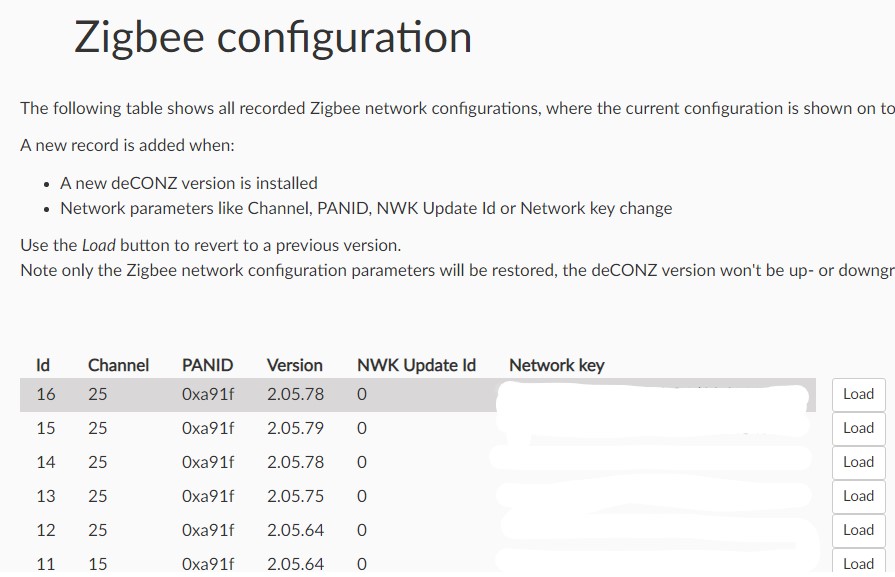This screenshot has width=895, height=577.
Task: Click the Id column header
Action: [x=42, y=365]
